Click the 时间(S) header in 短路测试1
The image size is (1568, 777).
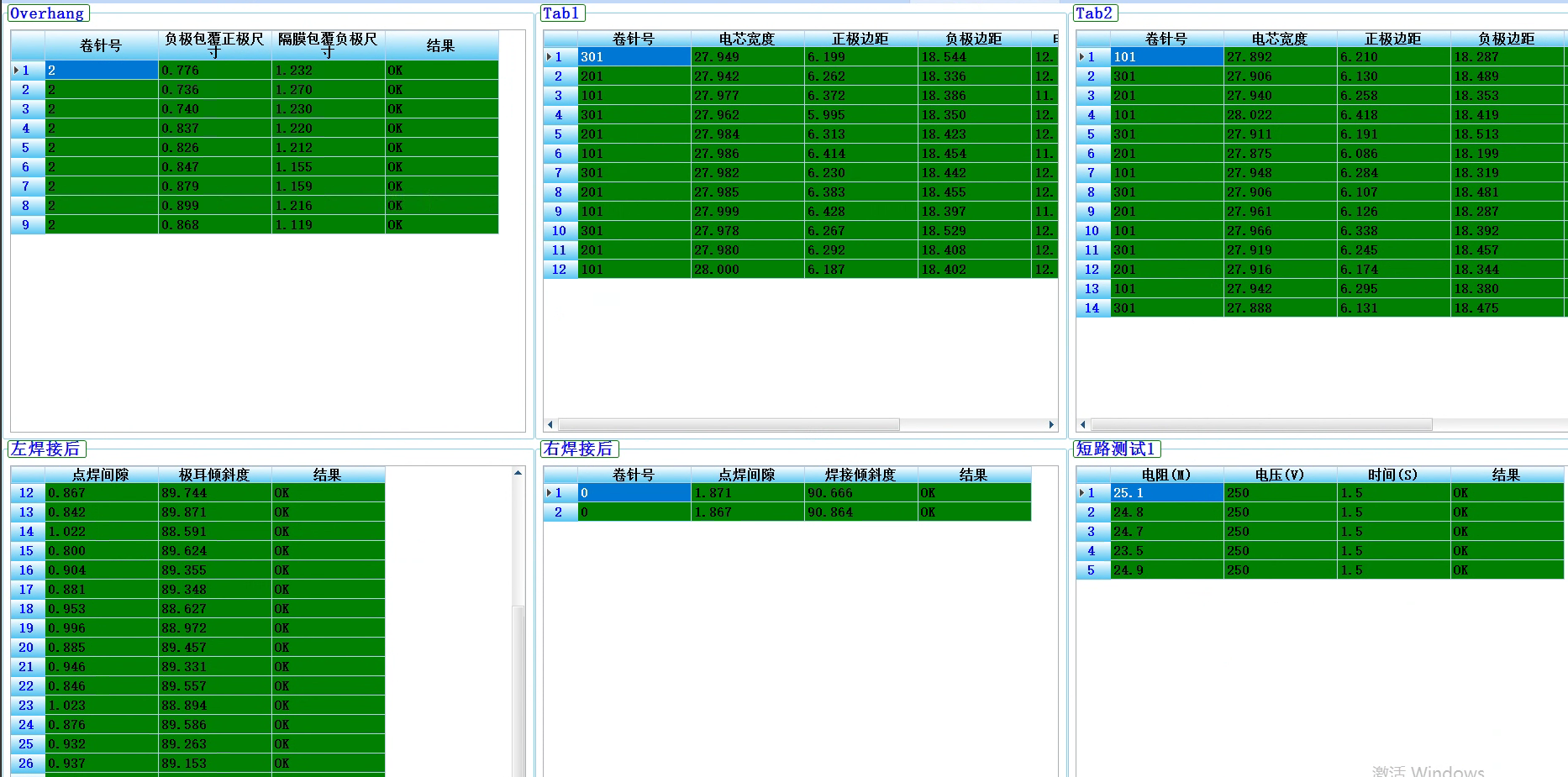point(1394,475)
